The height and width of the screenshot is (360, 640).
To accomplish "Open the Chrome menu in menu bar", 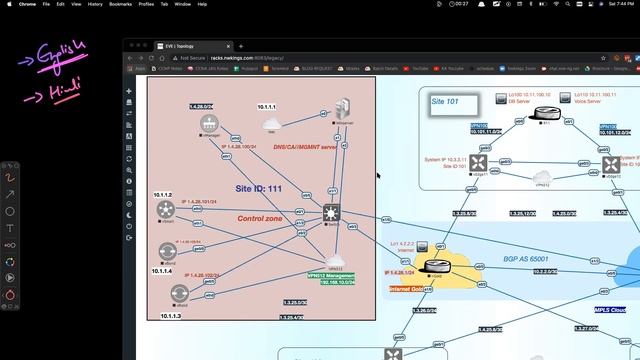I will (x=27, y=4).
